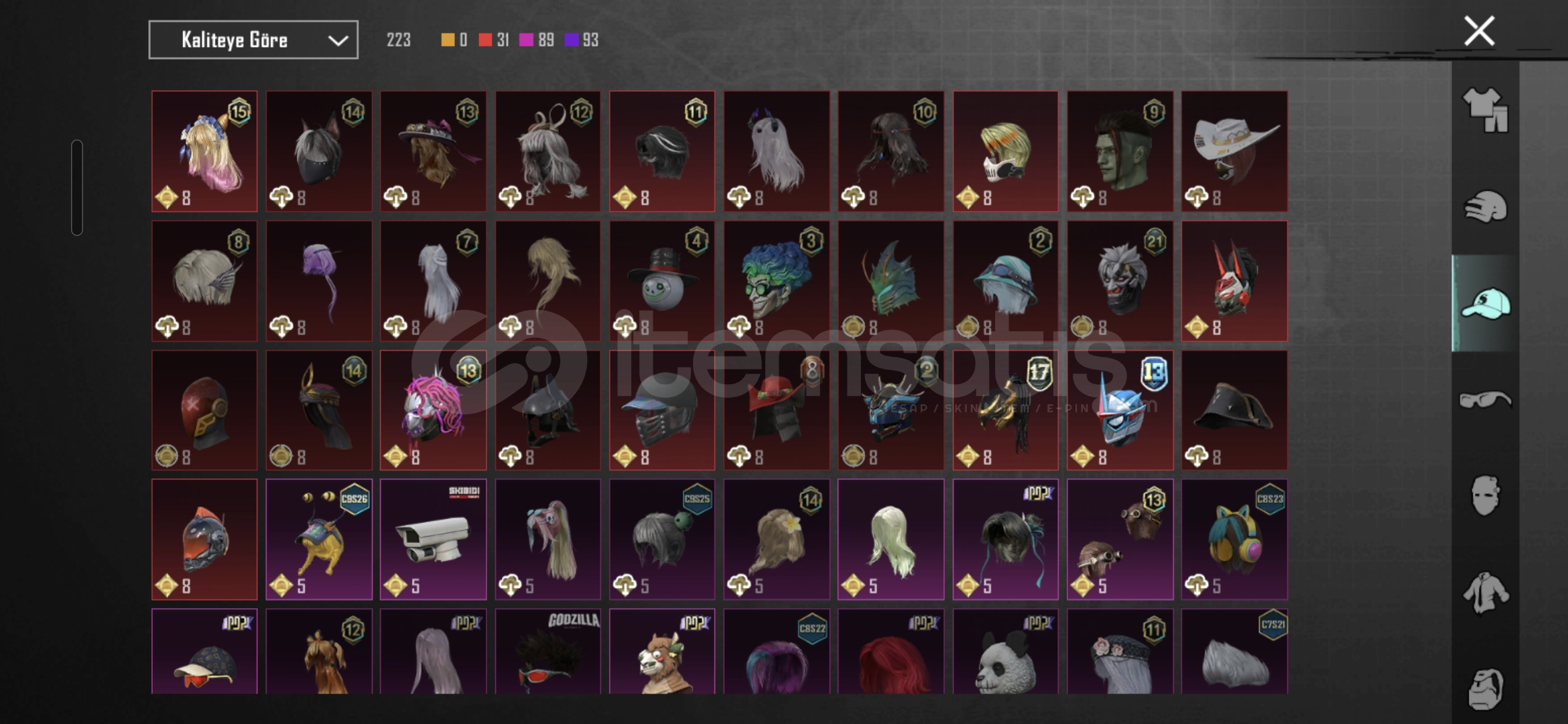The image size is (1568, 724).
Task: Open the face mask category icon
Action: pos(1485,496)
